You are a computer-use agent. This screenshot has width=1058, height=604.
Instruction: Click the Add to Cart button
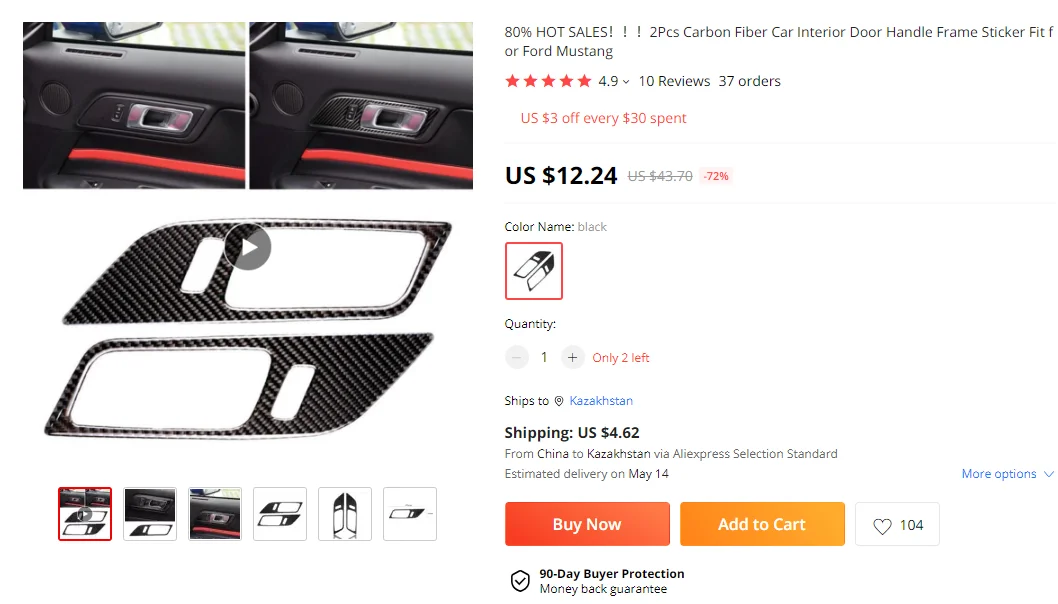click(762, 524)
